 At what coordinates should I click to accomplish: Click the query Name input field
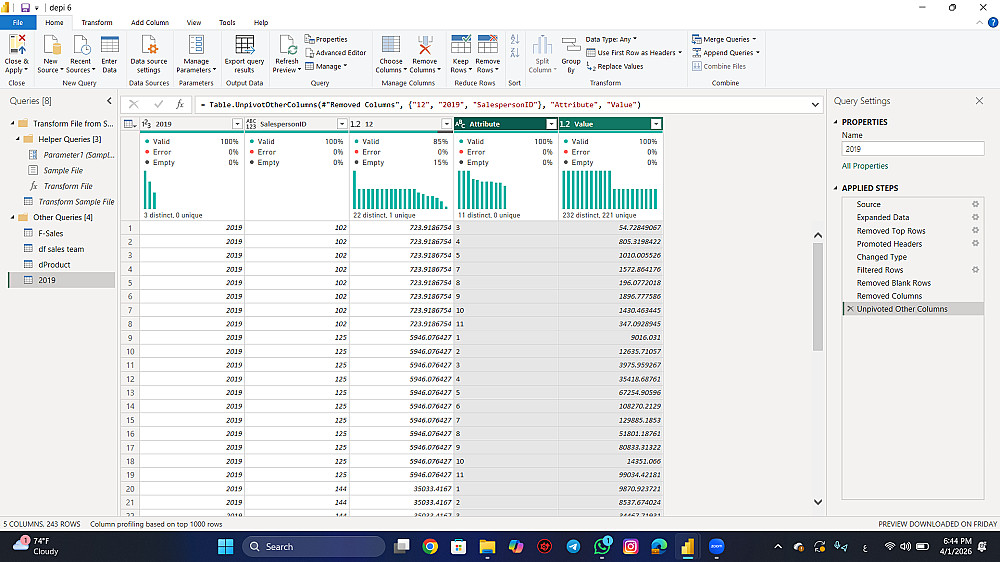click(x=912, y=149)
